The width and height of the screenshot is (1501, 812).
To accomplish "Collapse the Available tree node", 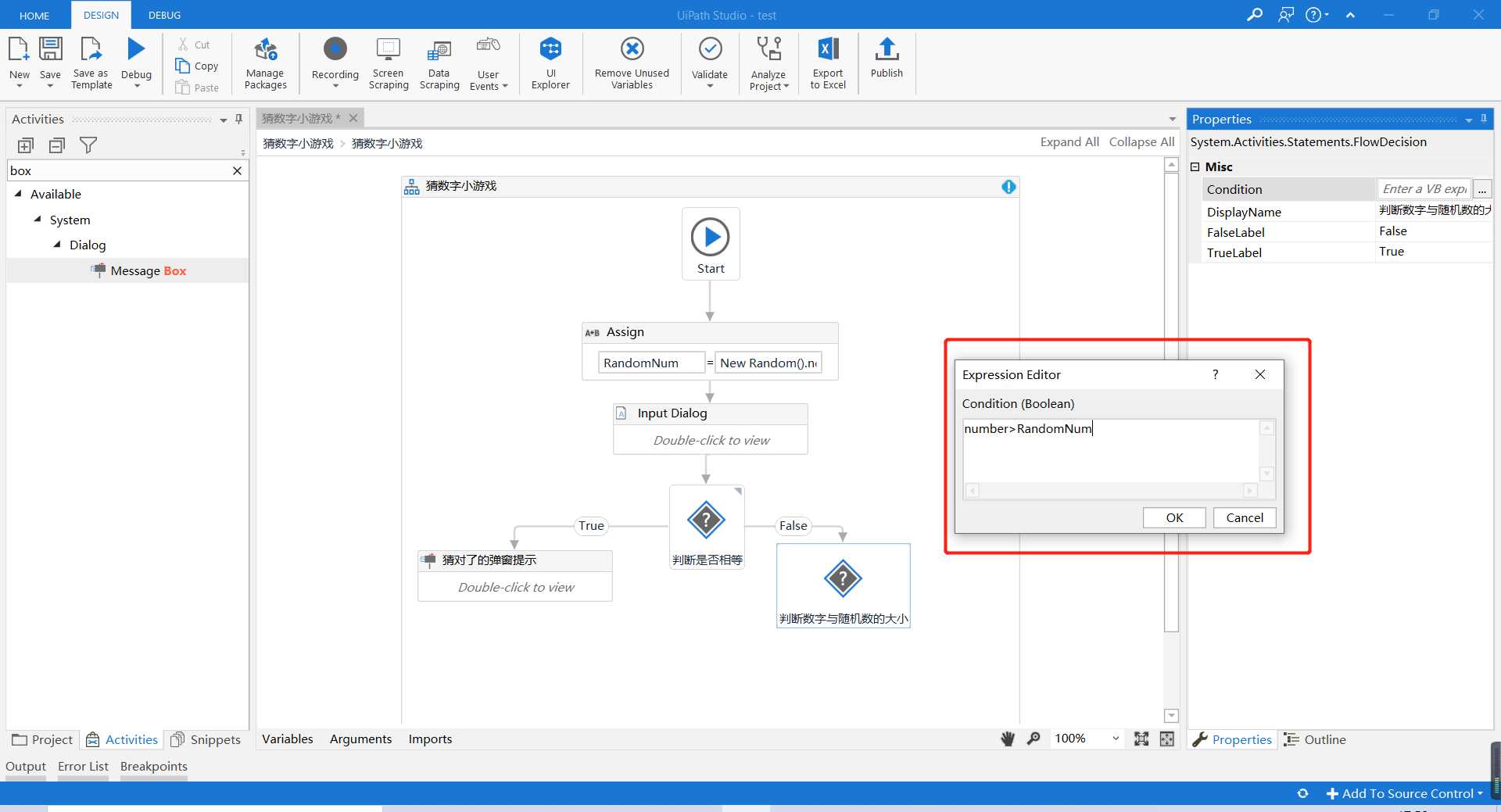I will click(x=18, y=194).
